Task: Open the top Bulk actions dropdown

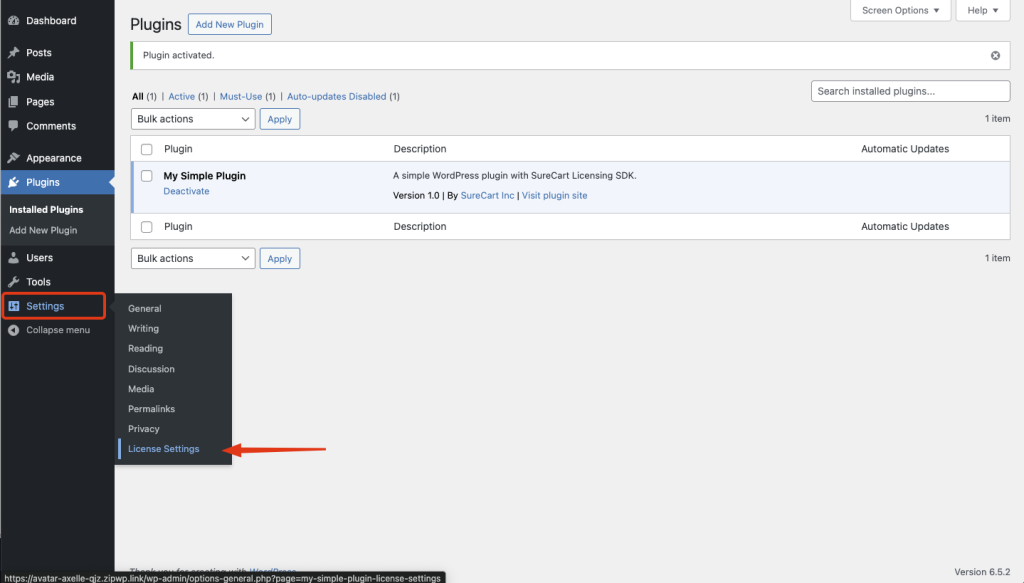Action: tap(193, 119)
